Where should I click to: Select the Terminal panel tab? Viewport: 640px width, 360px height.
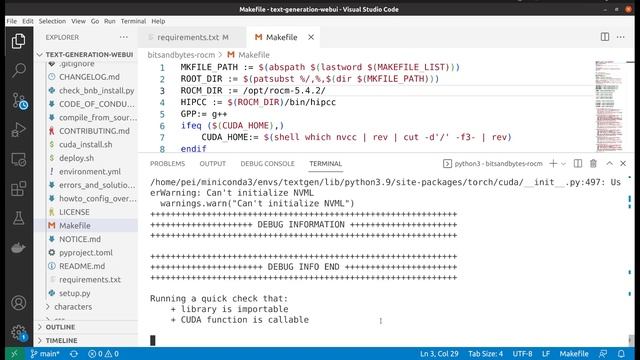(325, 164)
